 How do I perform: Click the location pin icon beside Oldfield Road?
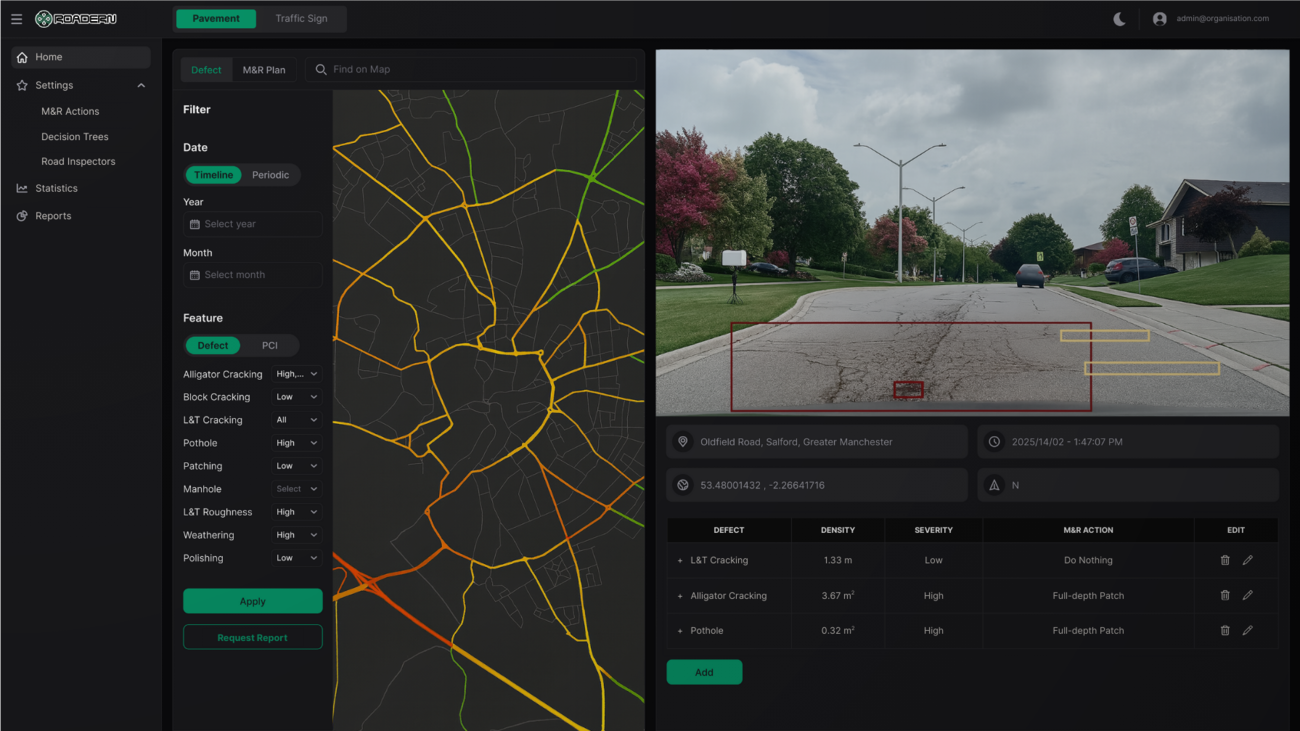tap(682, 441)
